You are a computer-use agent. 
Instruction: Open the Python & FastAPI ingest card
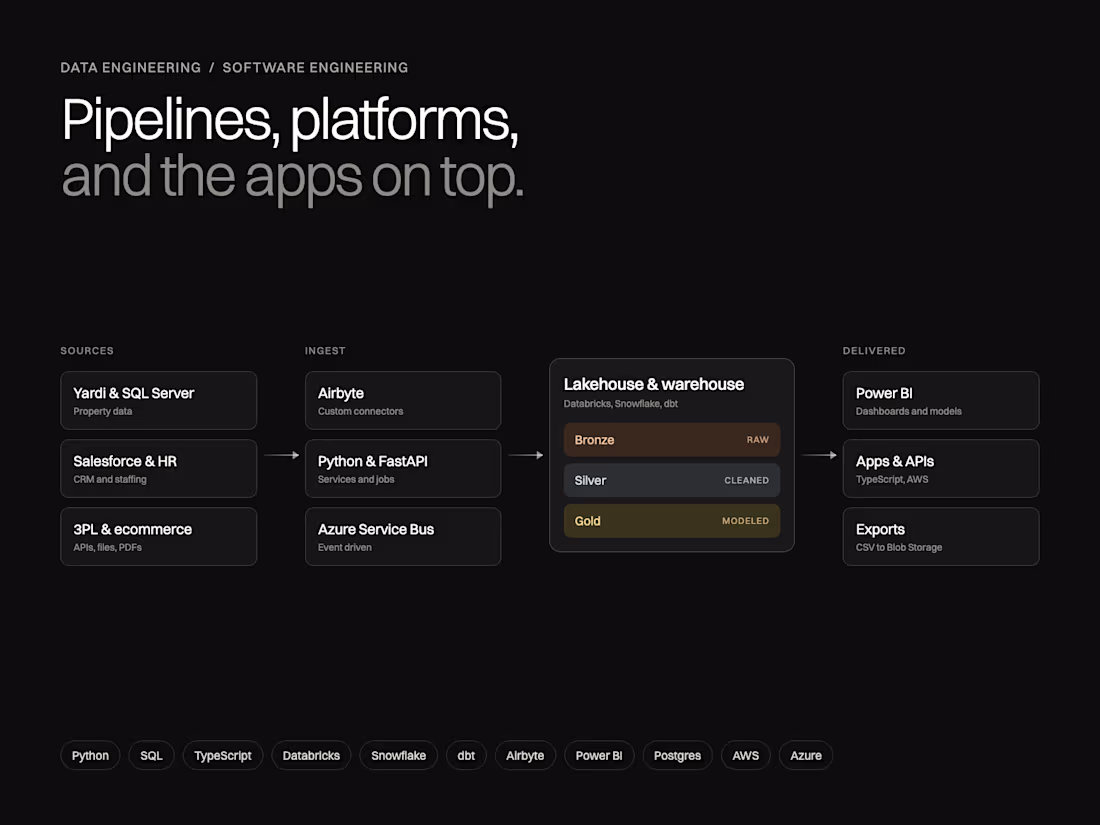click(403, 469)
